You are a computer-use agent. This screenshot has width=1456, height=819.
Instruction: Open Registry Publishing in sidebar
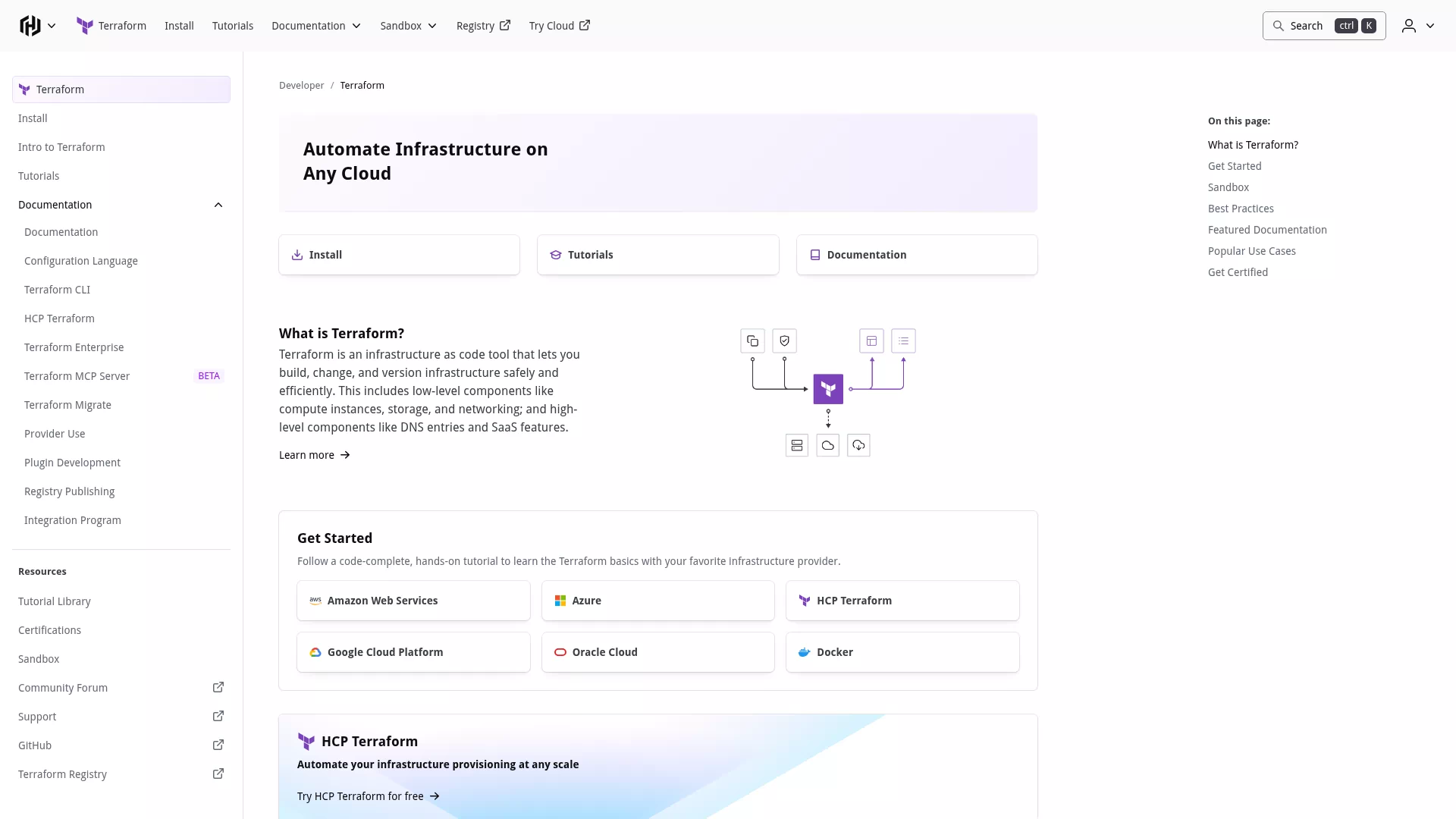pyautogui.click(x=121, y=491)
